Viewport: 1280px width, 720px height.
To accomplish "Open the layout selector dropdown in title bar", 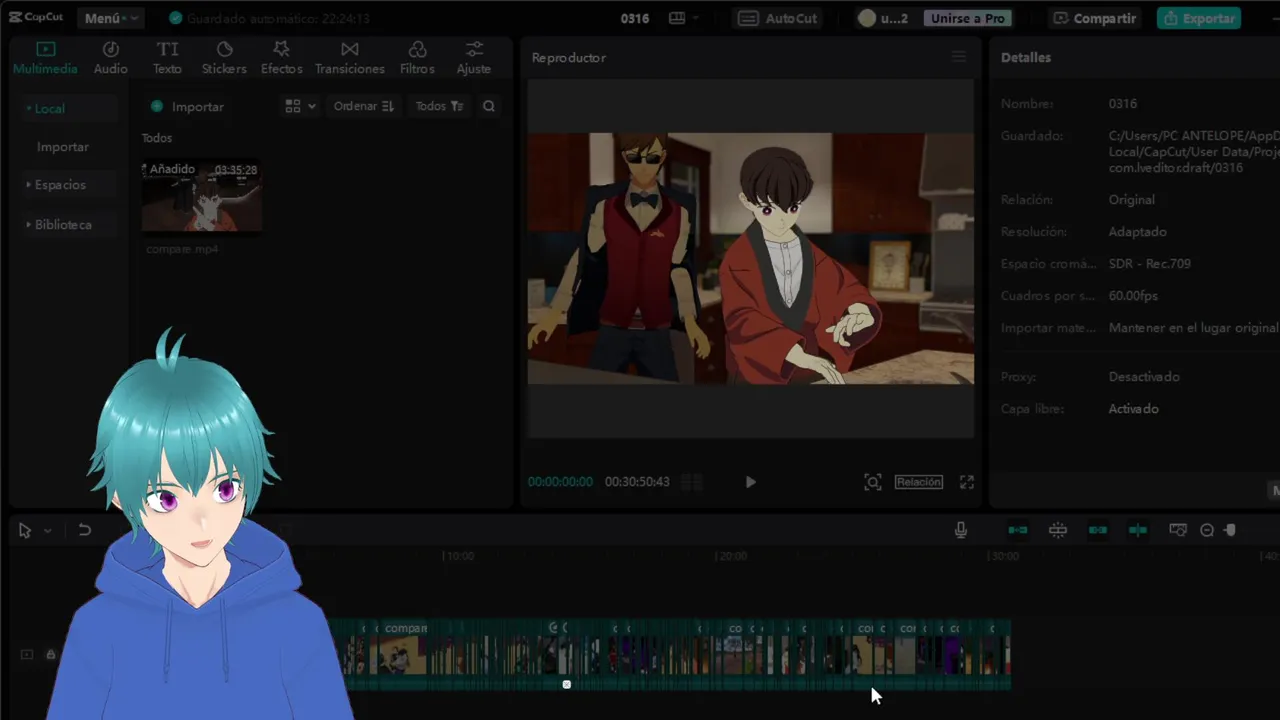I will 684,18.
